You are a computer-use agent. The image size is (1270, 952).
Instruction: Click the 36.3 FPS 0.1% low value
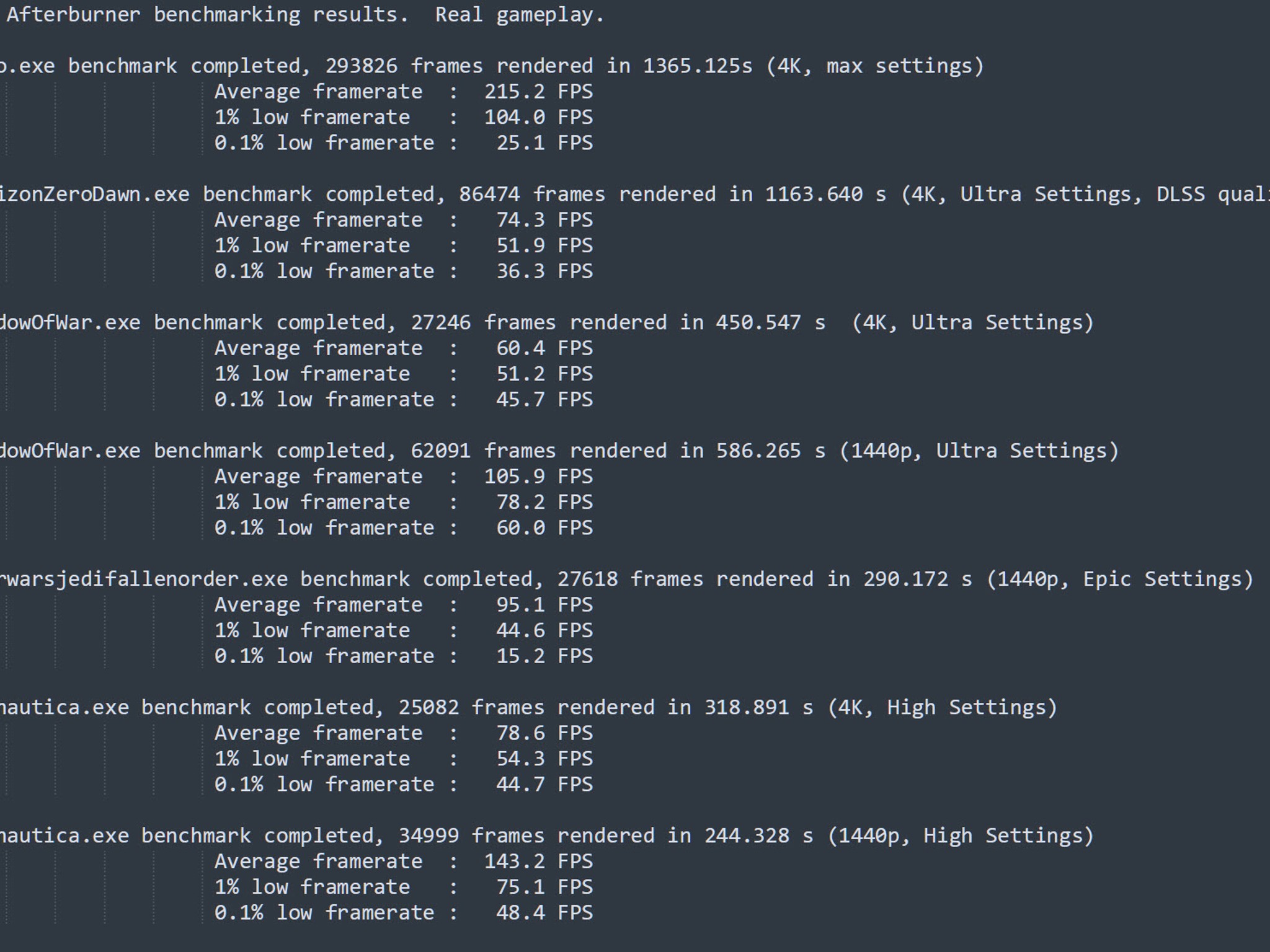coord(544,271)
